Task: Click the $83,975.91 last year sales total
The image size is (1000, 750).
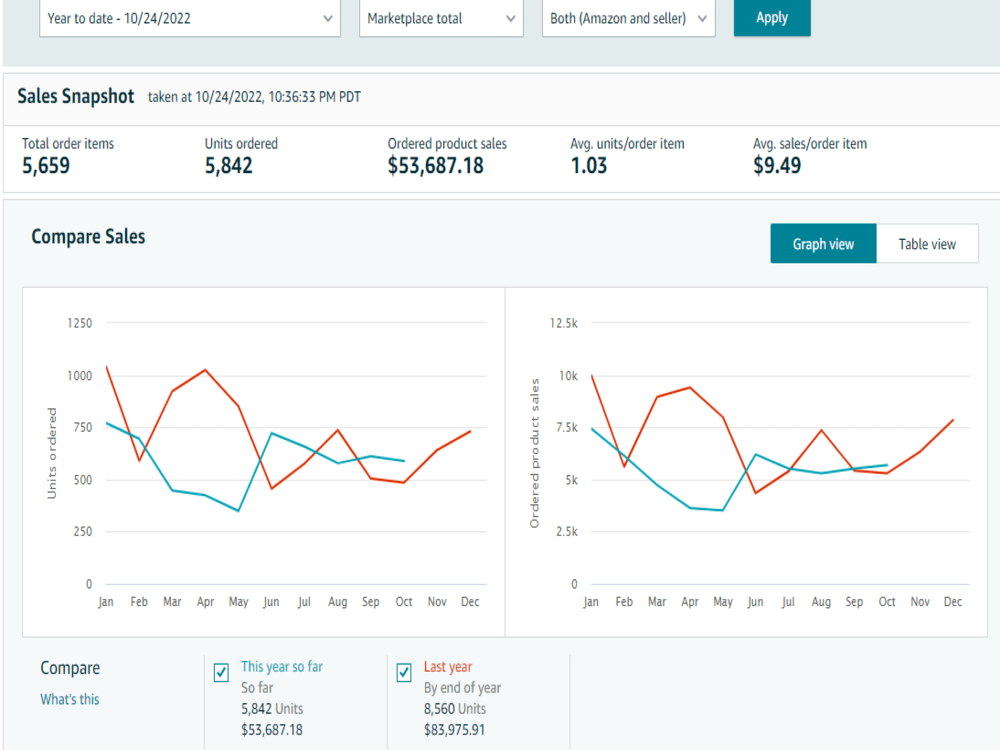Action: click(x=454, y=730)
